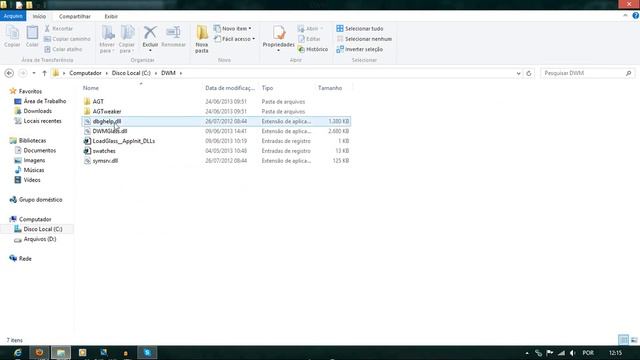This screenshot has height=360, width=640.
Task: Open the Fácil acesso dropdown
Action: [x=235, y=39]
